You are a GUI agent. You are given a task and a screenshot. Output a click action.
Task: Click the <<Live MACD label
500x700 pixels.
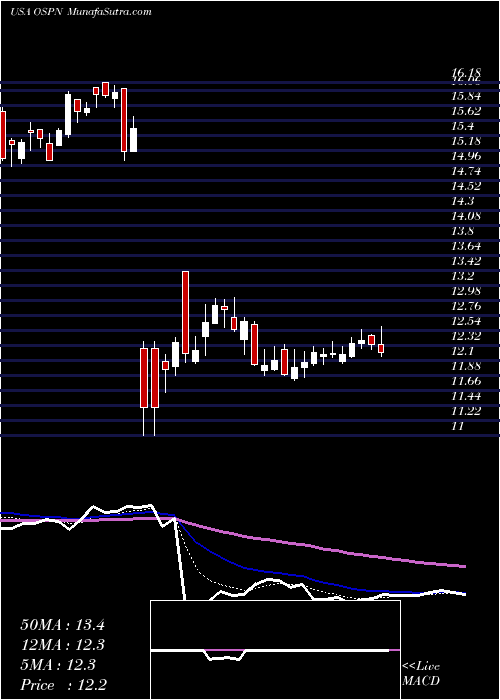click(421, 674)
